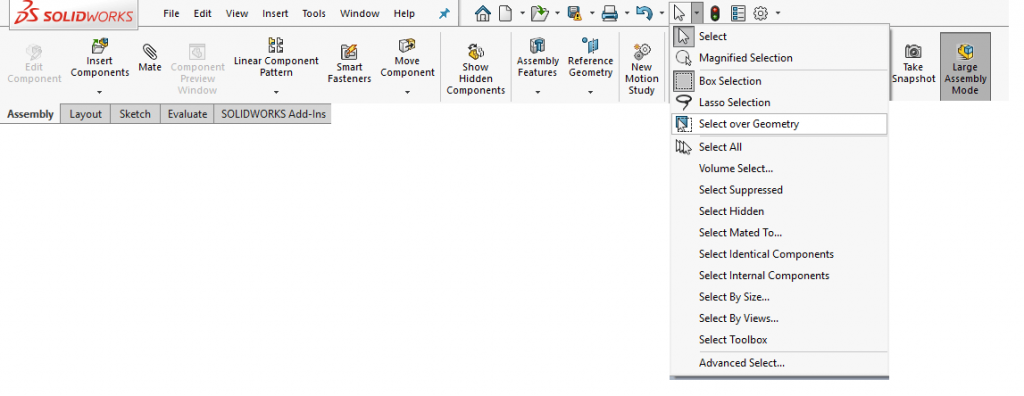Open the Window menu
1024x396 pixels.
(359, 14)
